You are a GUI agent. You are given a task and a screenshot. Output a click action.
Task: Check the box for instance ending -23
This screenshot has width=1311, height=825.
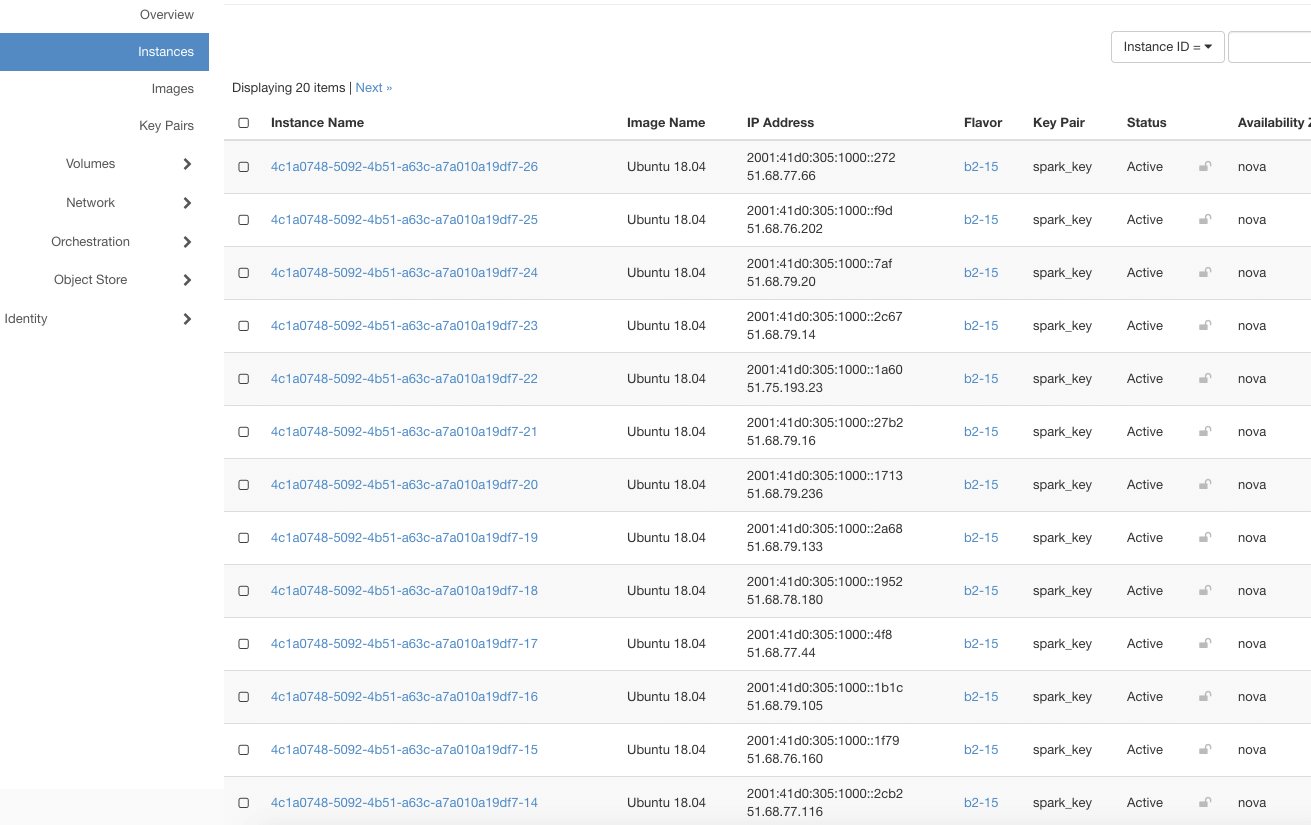coord(244,326)
